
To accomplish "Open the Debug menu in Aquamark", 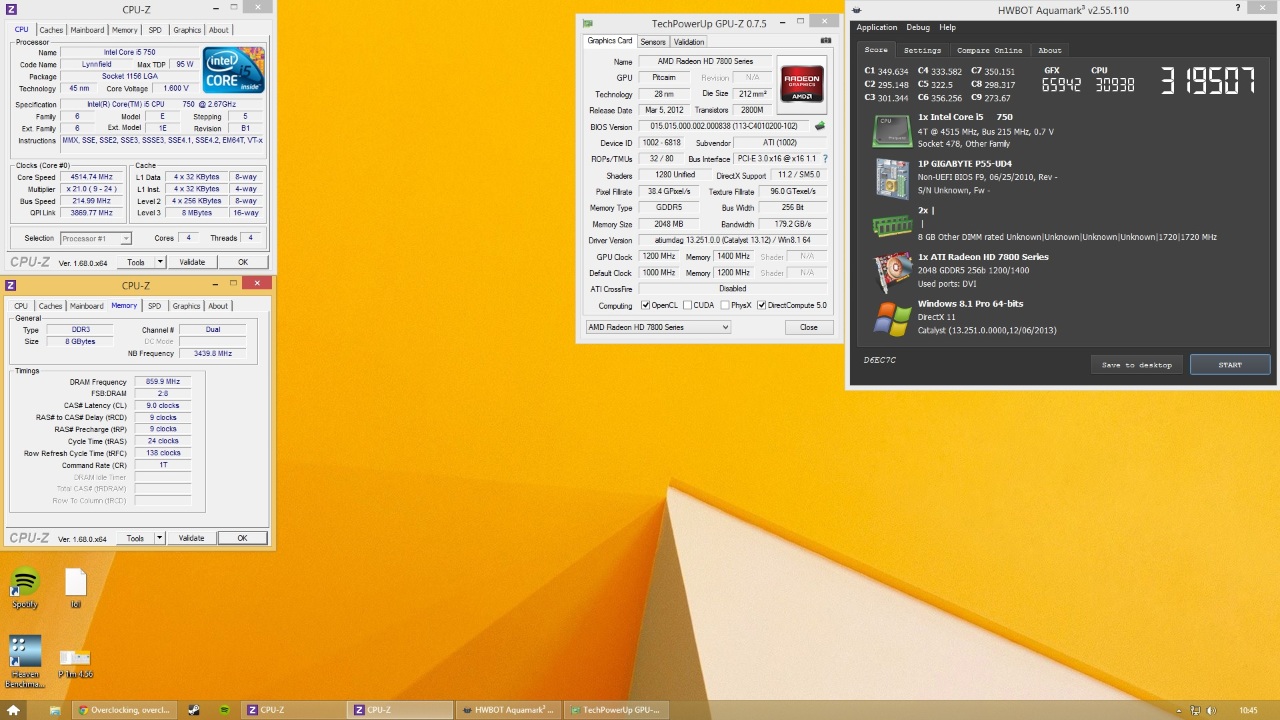I will coord(918,27).
